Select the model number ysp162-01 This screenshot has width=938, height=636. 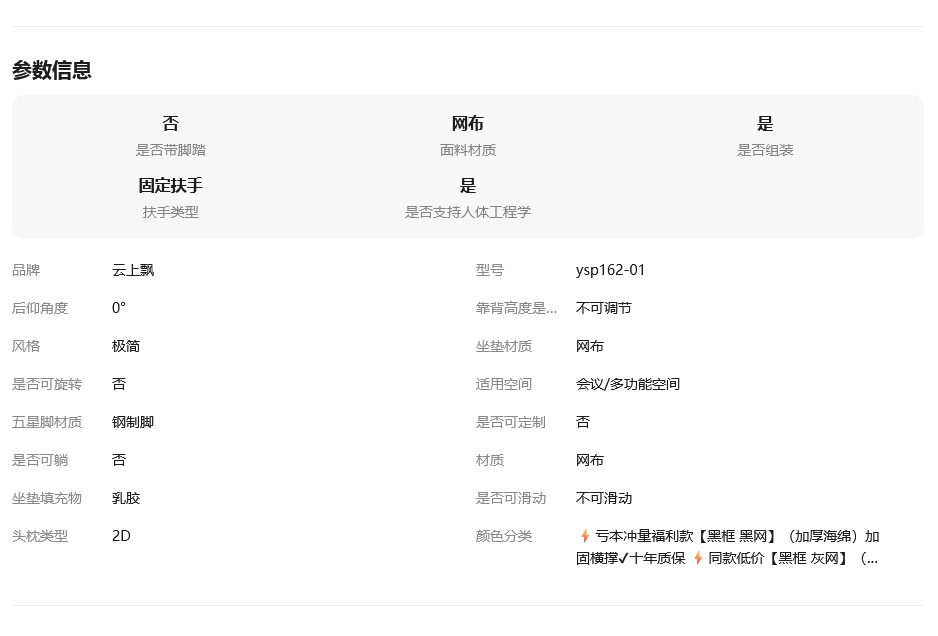click(x=610, y=271)
